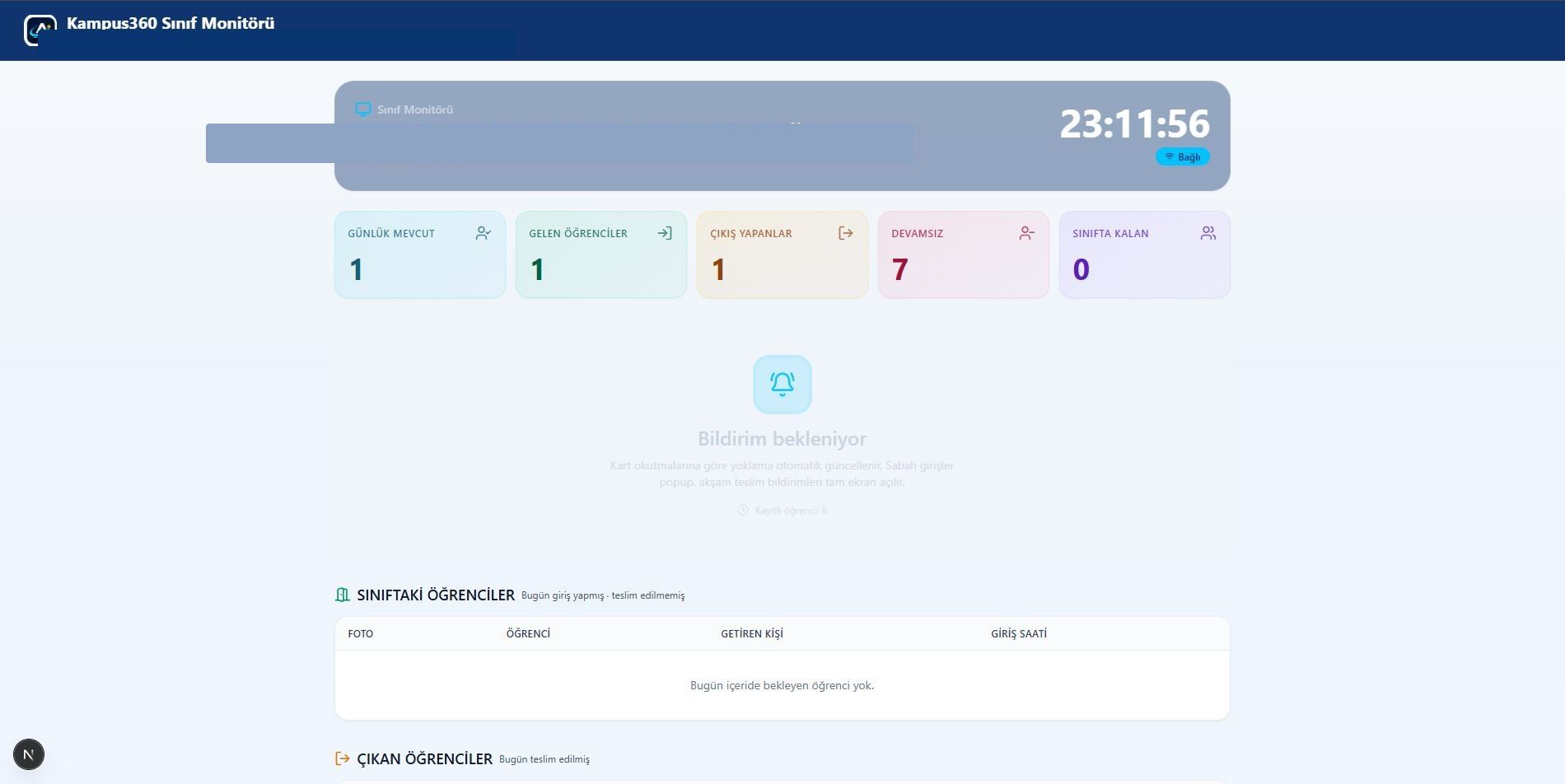Click the Kampus360 Sınıf Monitörü title

point(171,23)
